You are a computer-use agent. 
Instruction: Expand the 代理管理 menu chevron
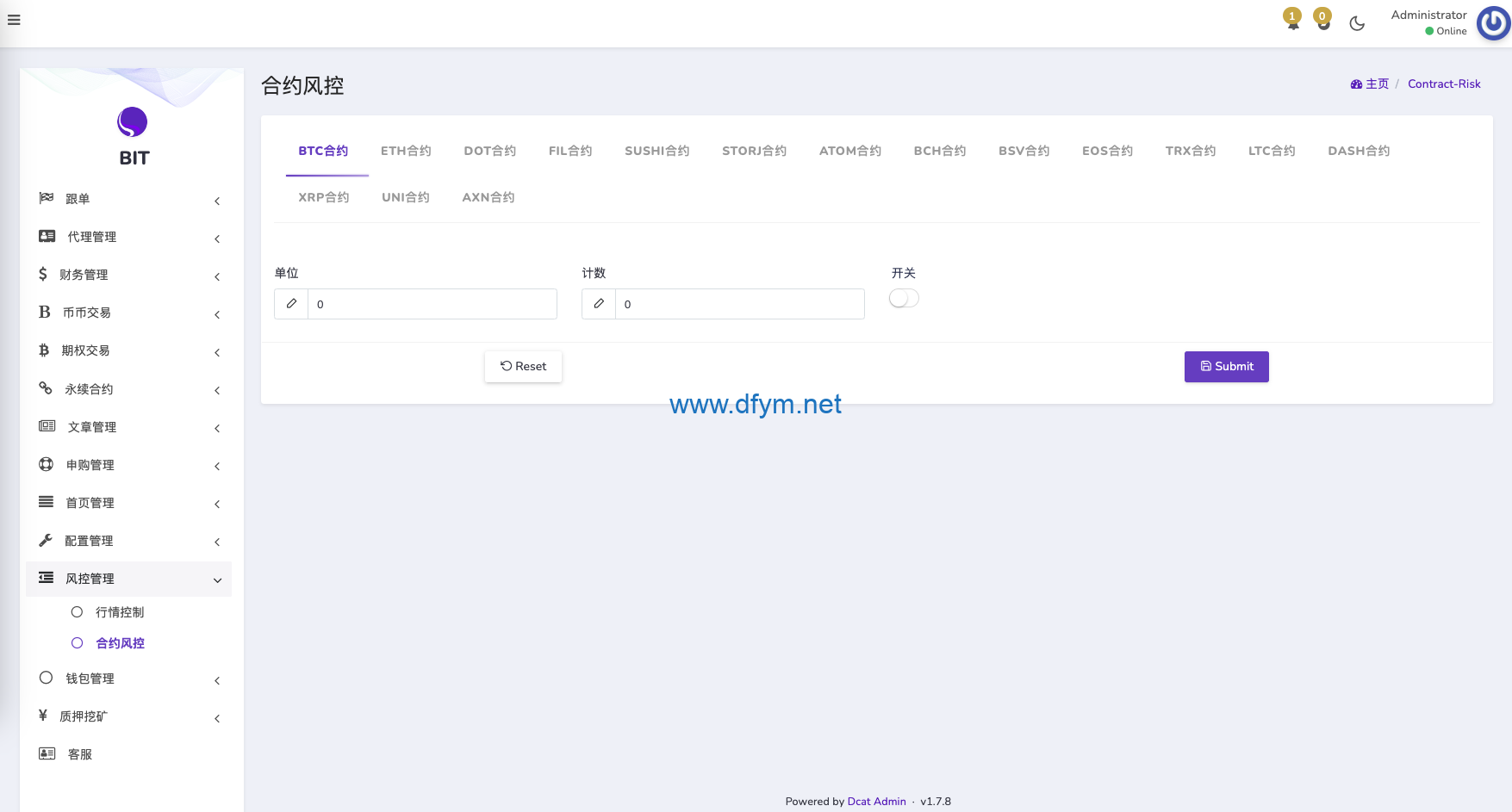[x=217, y=239]
